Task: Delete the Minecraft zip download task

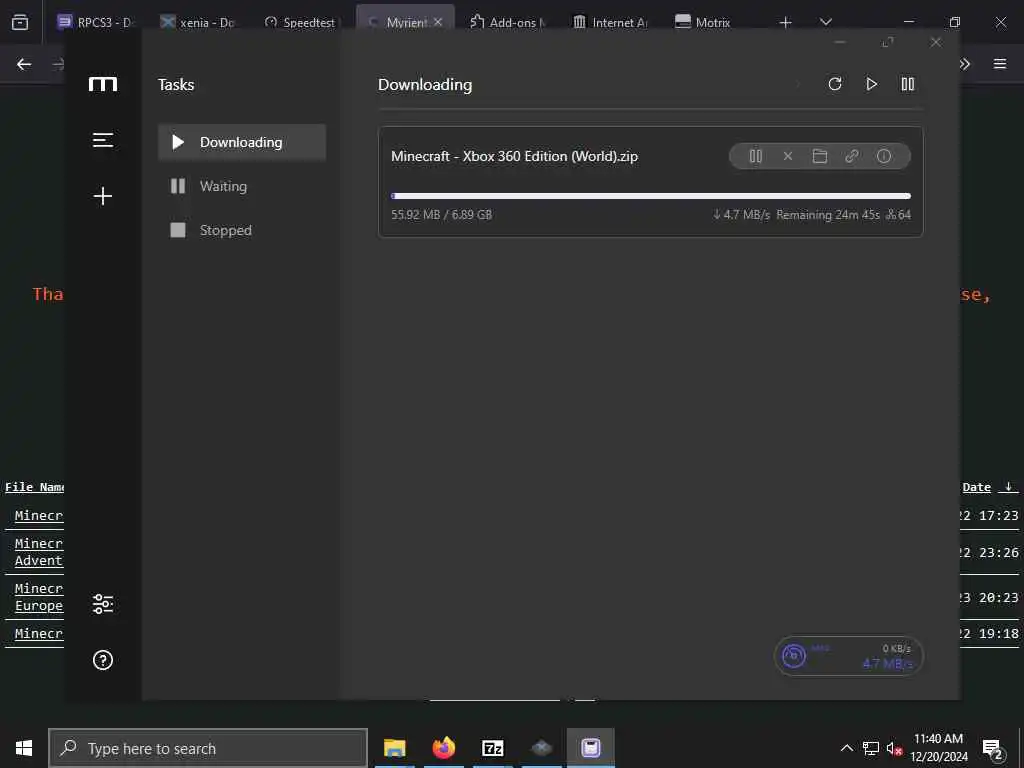Action: point(788,156)
